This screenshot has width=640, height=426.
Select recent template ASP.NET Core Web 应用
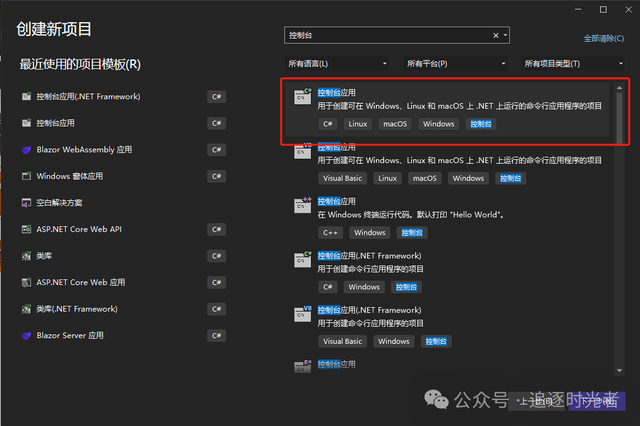pos(81,282)
